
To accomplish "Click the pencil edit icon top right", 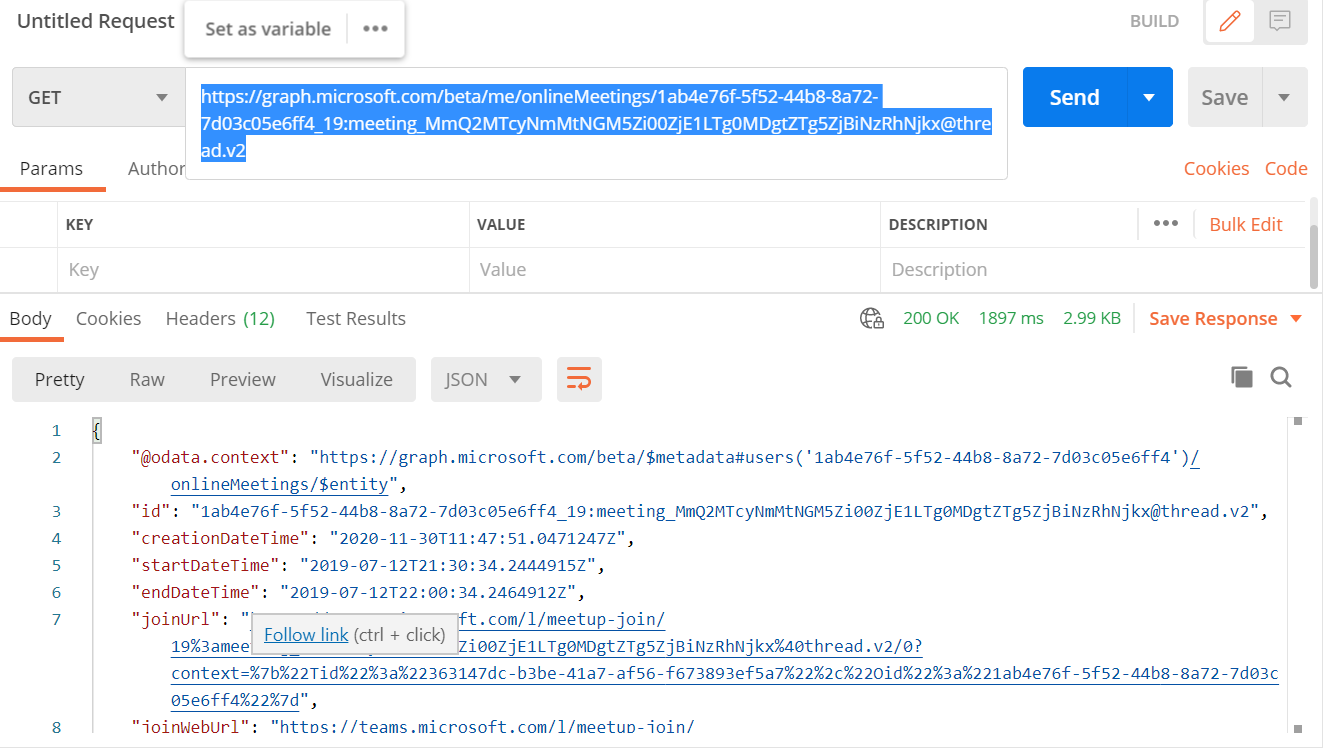I will click(x=1228, y=21).
